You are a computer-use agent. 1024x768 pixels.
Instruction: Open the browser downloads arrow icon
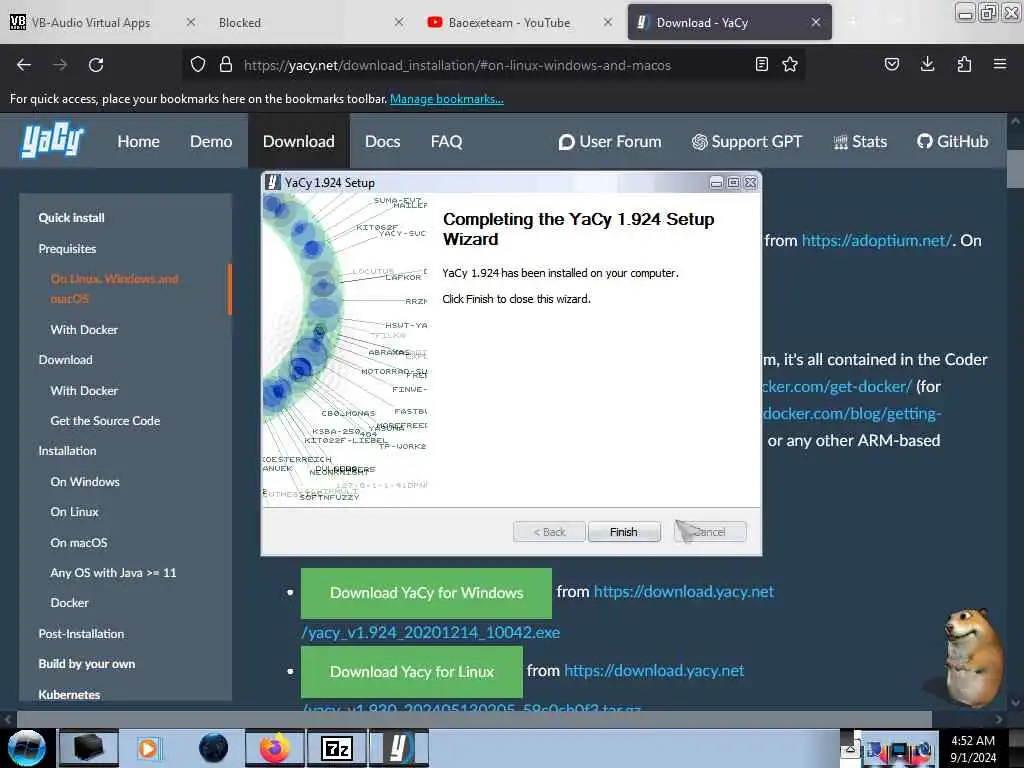pos(927,64)
